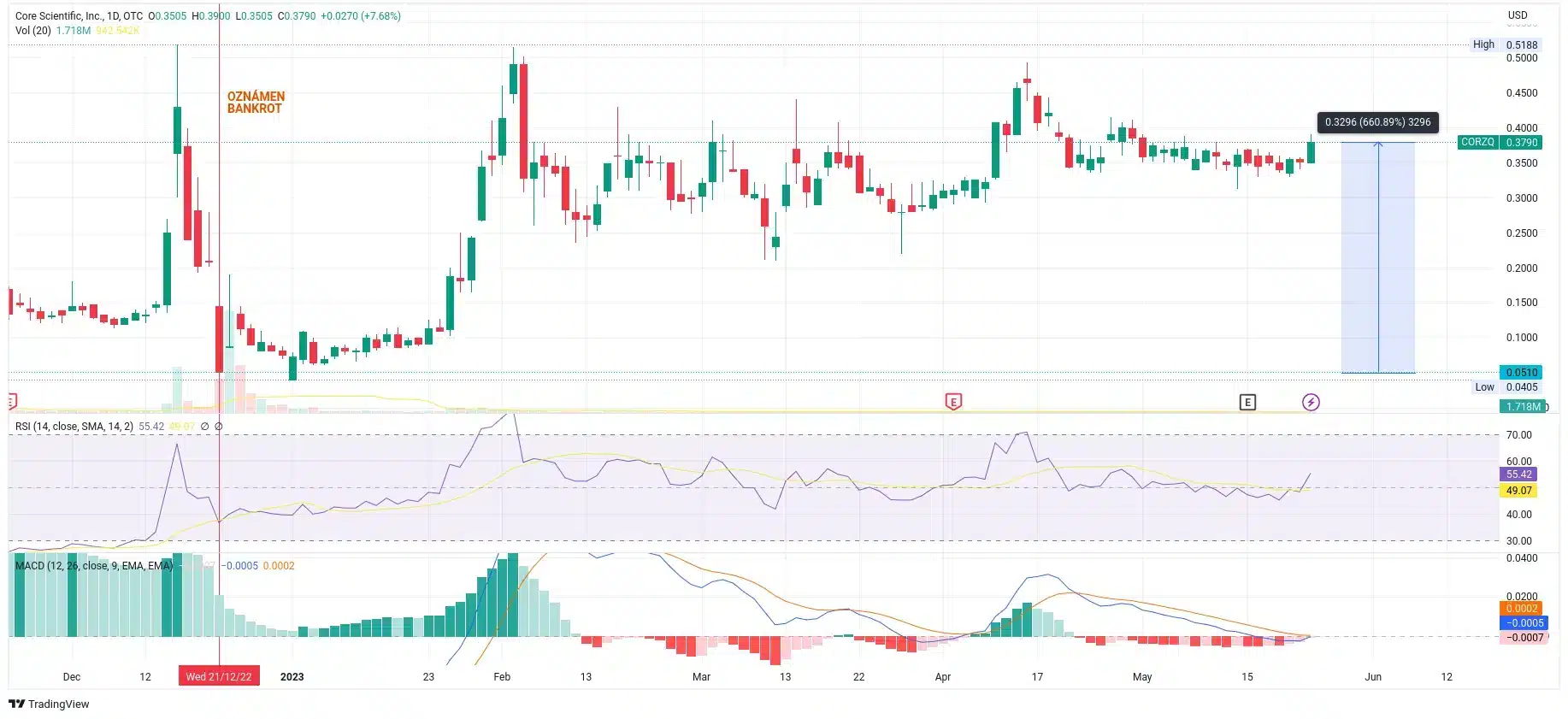Click the Dec label on time axis
1568x719 pixels.
coord(72,676)
